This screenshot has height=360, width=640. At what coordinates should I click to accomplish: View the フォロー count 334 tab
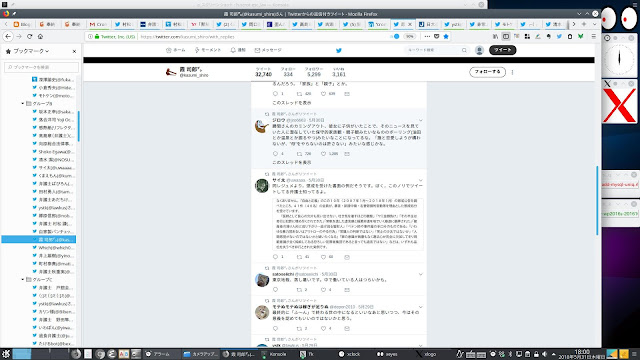tap(288, 72)
